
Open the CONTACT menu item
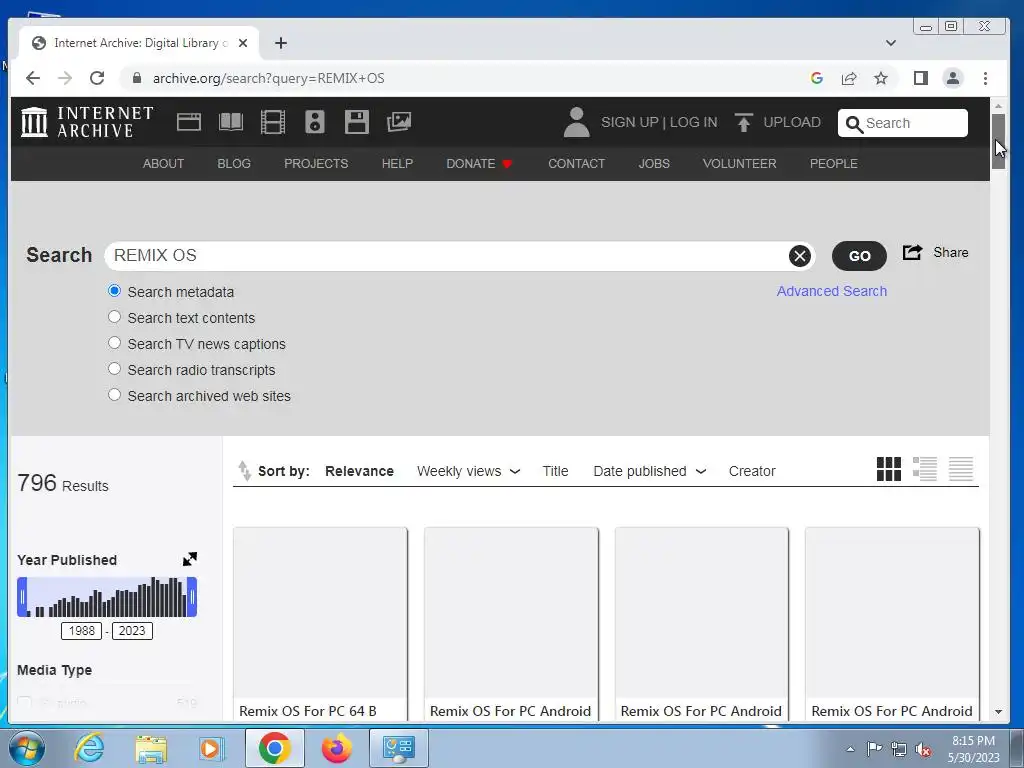point(576,164)
